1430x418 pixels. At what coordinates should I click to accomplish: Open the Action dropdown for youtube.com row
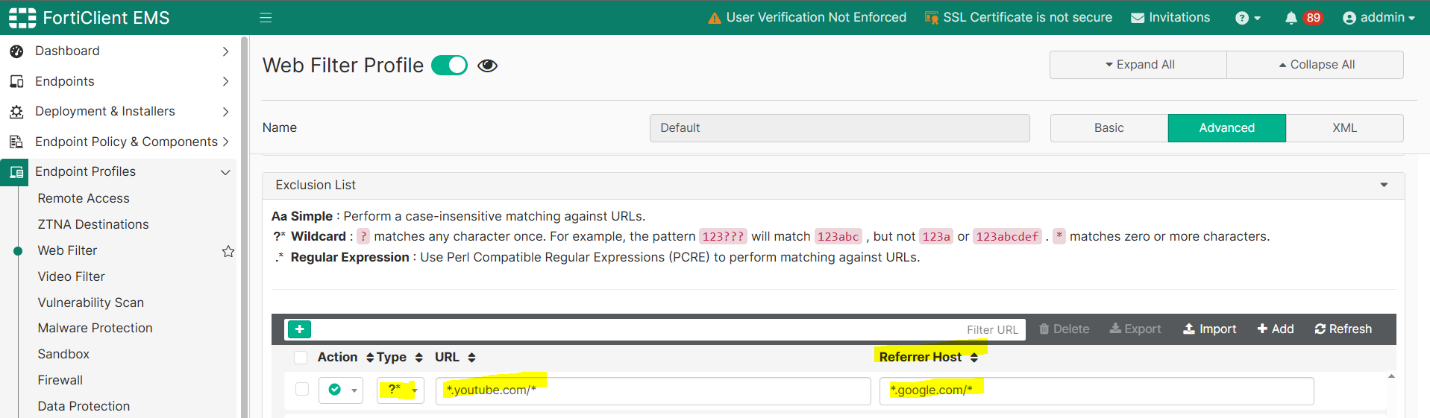click(x=341, y=390)
